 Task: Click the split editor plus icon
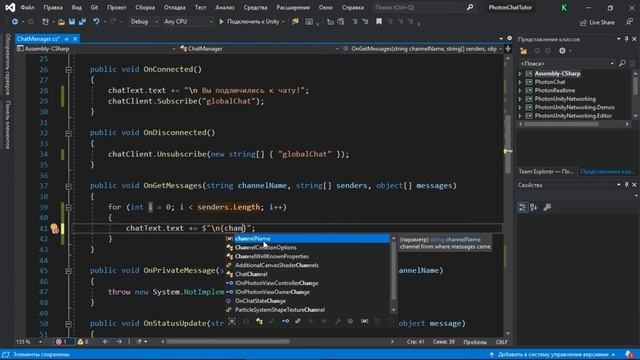(x=508, y=49)
